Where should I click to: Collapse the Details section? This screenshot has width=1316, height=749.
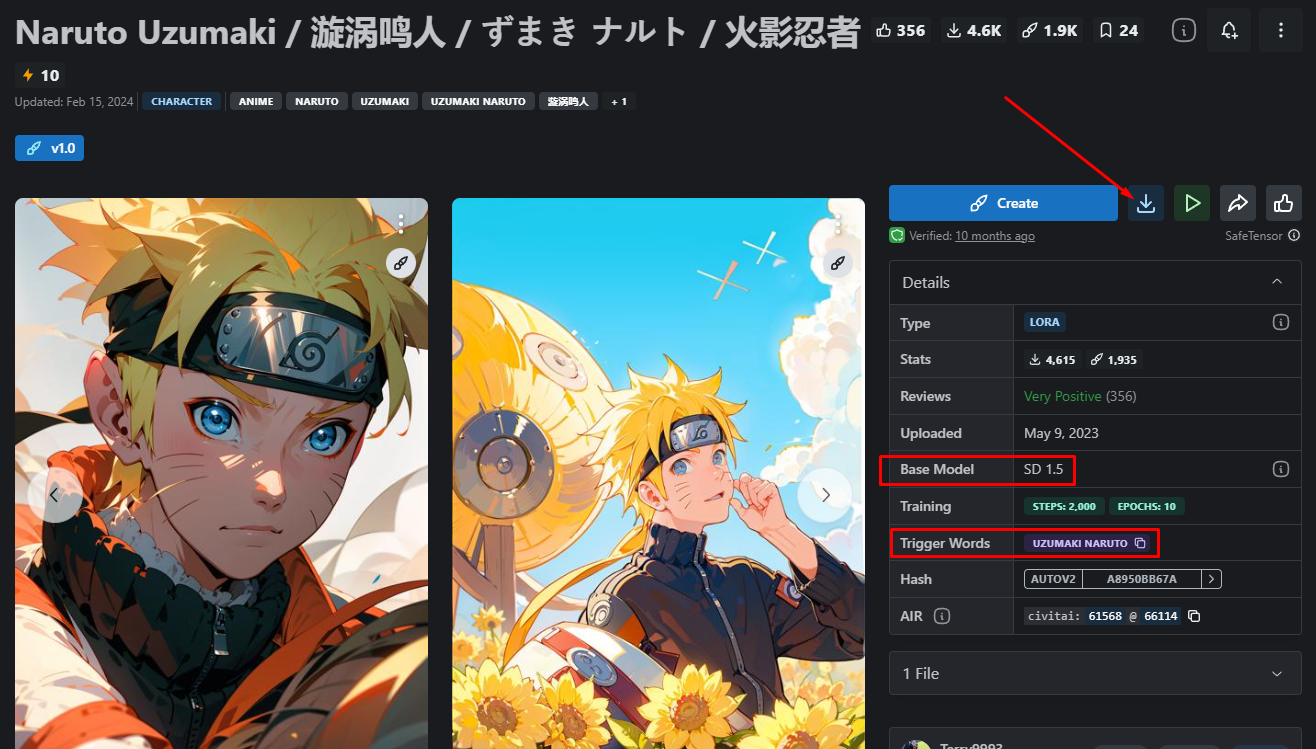(x=1277, y=282)
